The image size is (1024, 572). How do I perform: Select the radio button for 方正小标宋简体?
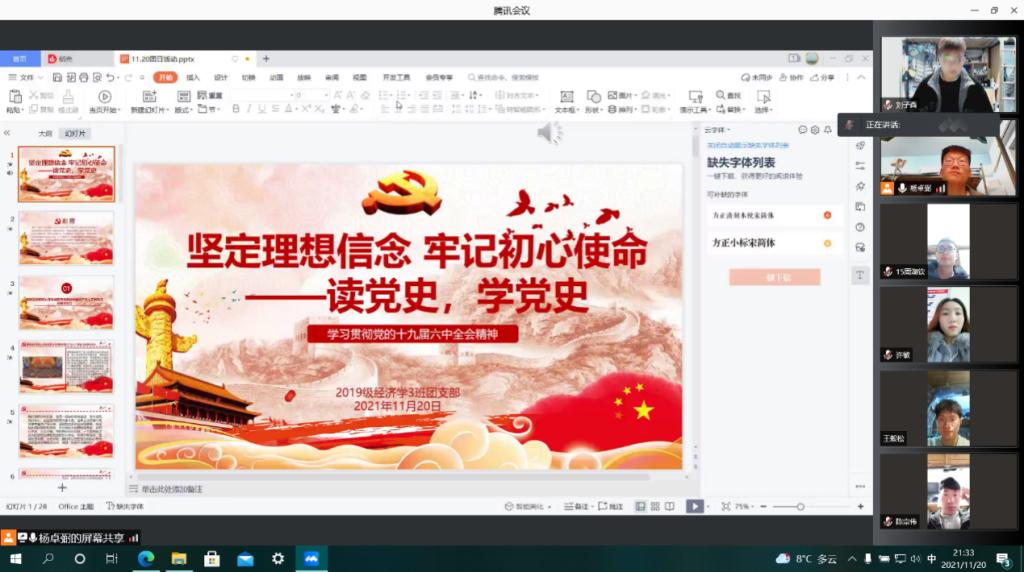click(827, 243)
